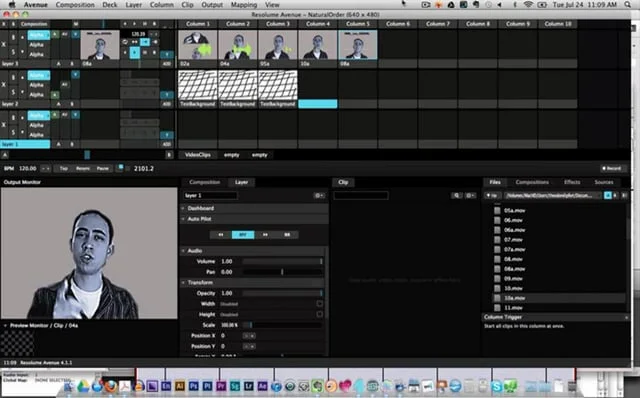This screenshot has height=398, width=640.
Task: Collapse the Audio section
Action: (183, 251)
